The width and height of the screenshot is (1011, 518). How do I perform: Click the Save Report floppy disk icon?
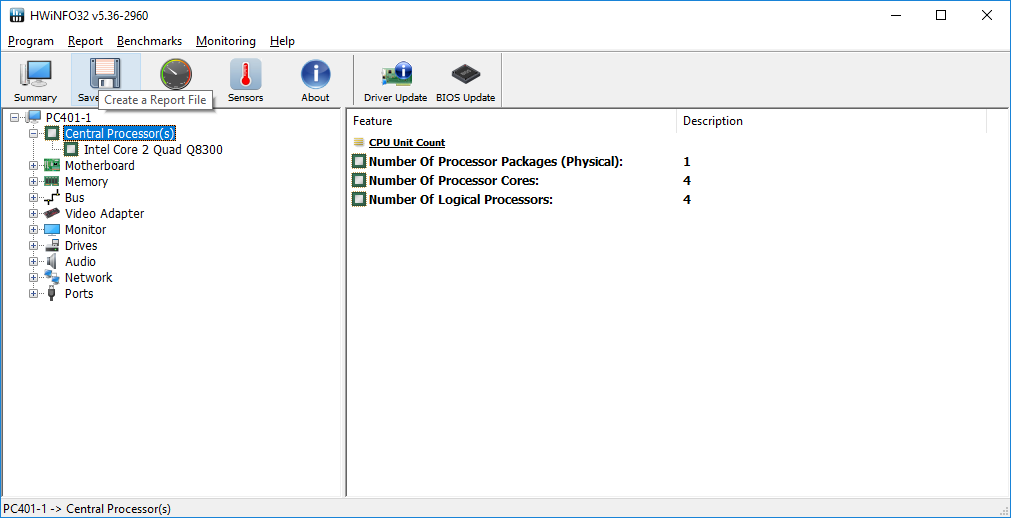pyautogui.click(x=105, y=73)
